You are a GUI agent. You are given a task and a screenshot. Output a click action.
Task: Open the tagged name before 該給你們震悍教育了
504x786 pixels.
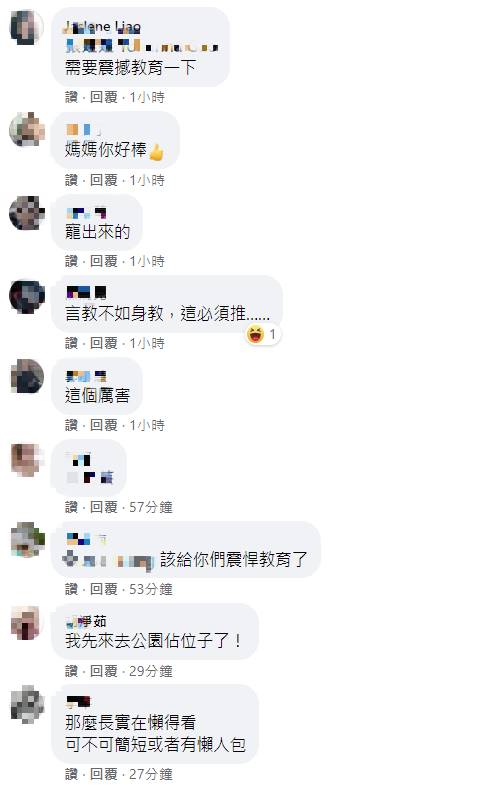pos(108,560)
